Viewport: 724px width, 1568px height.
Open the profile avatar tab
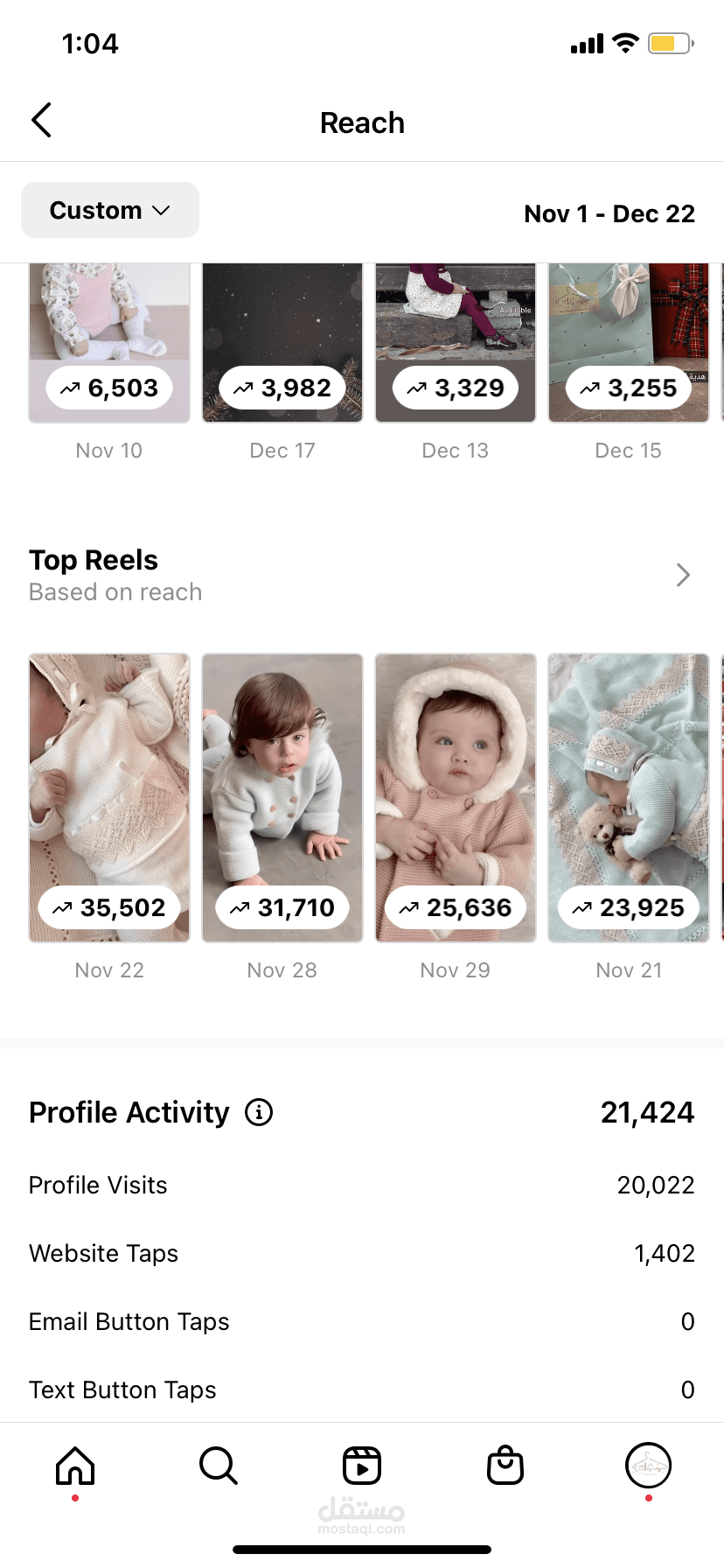click(648, 1466)
